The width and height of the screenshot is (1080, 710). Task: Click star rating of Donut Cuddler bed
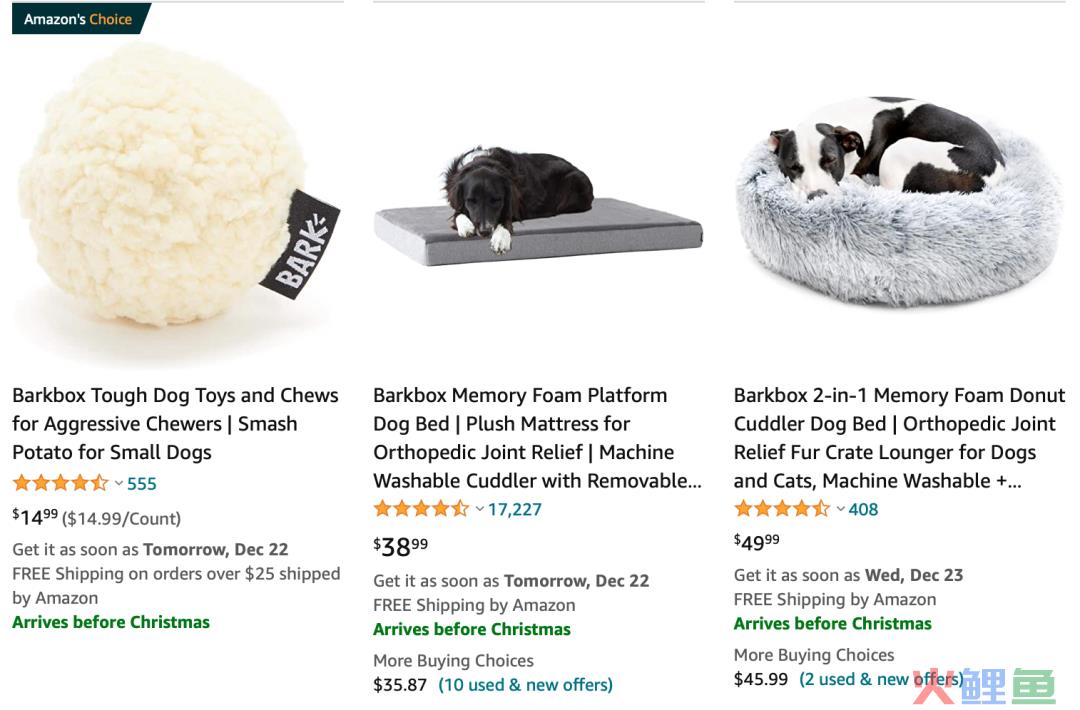[782, 509]
